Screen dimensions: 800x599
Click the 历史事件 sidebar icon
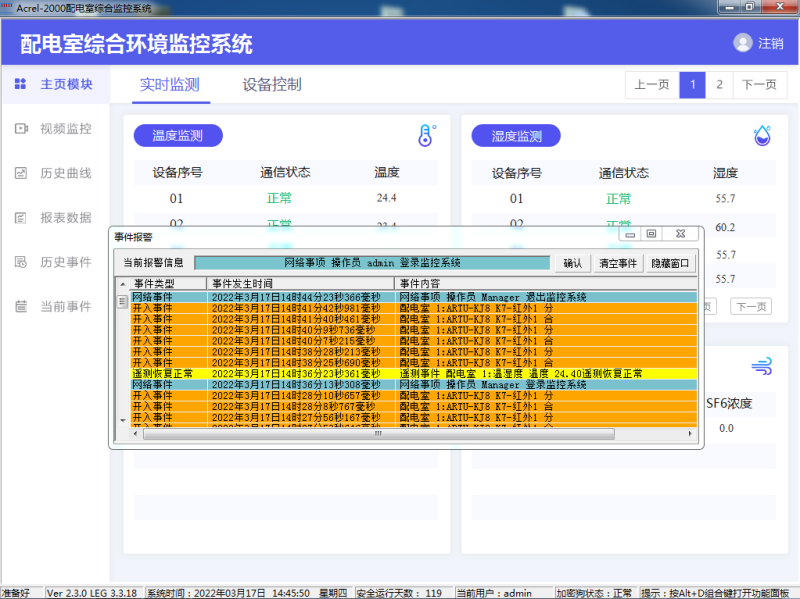pyautogui.click(x=20, y=262)
